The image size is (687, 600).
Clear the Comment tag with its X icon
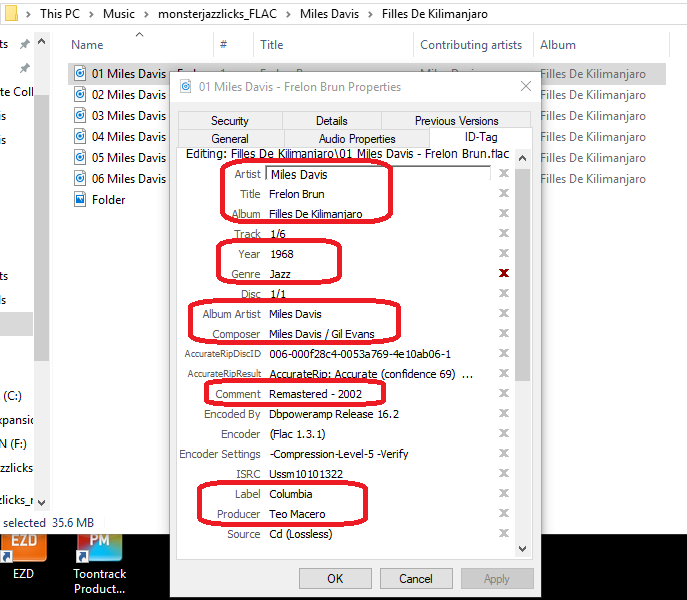click(x=504, y=394)
